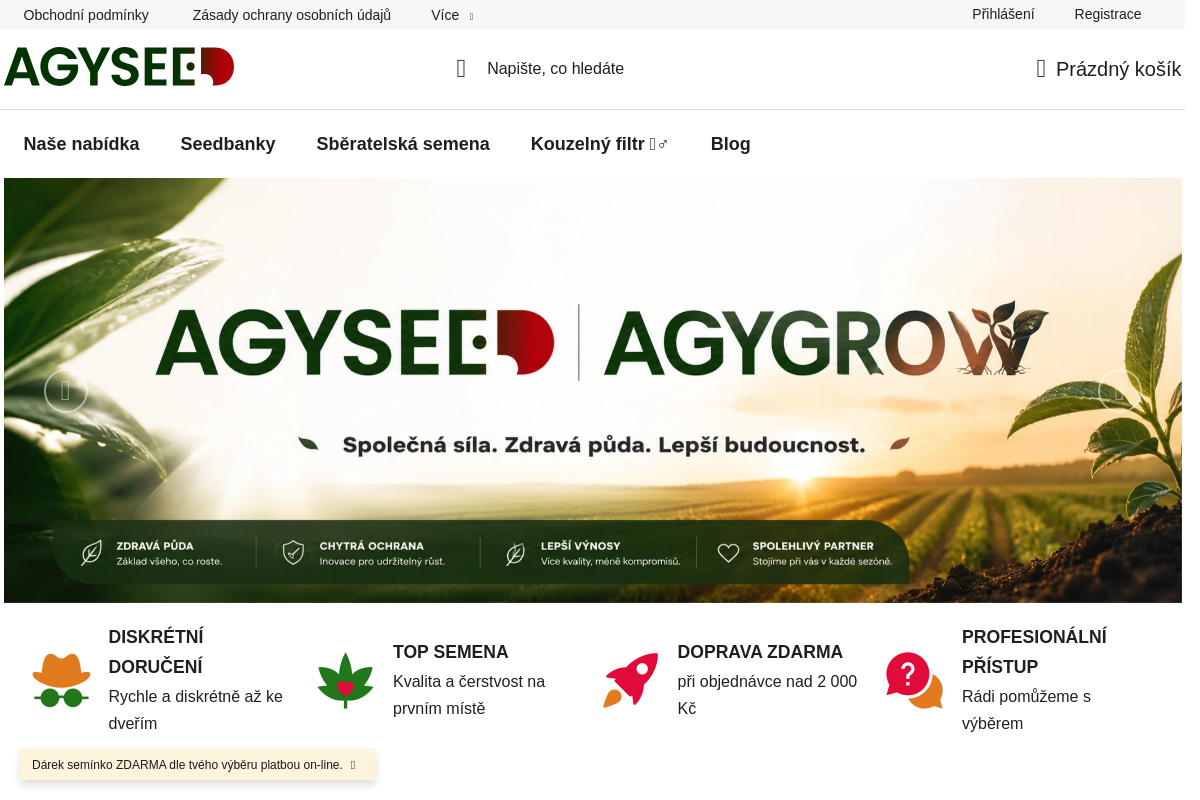The width and height of the screenshot is (1200, 800).
Task: Open Sběratelská semena menu item
Action: coord(403,144)
